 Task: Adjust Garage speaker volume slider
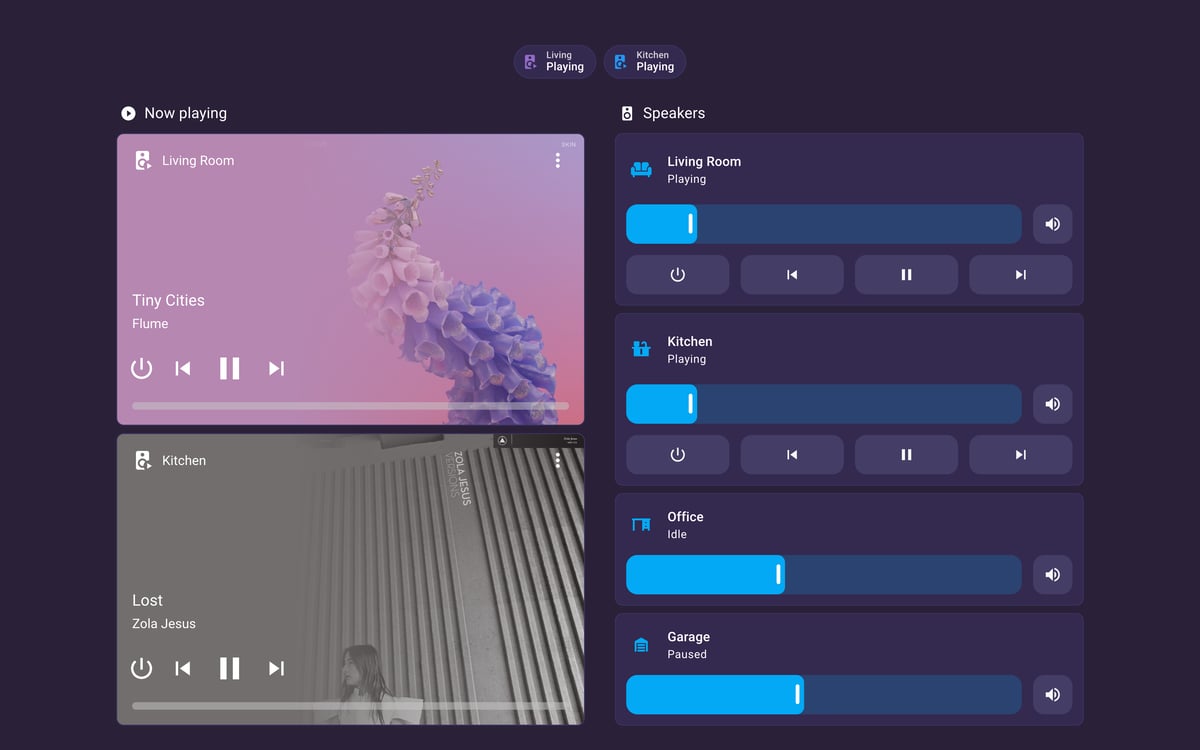point(824,695)
